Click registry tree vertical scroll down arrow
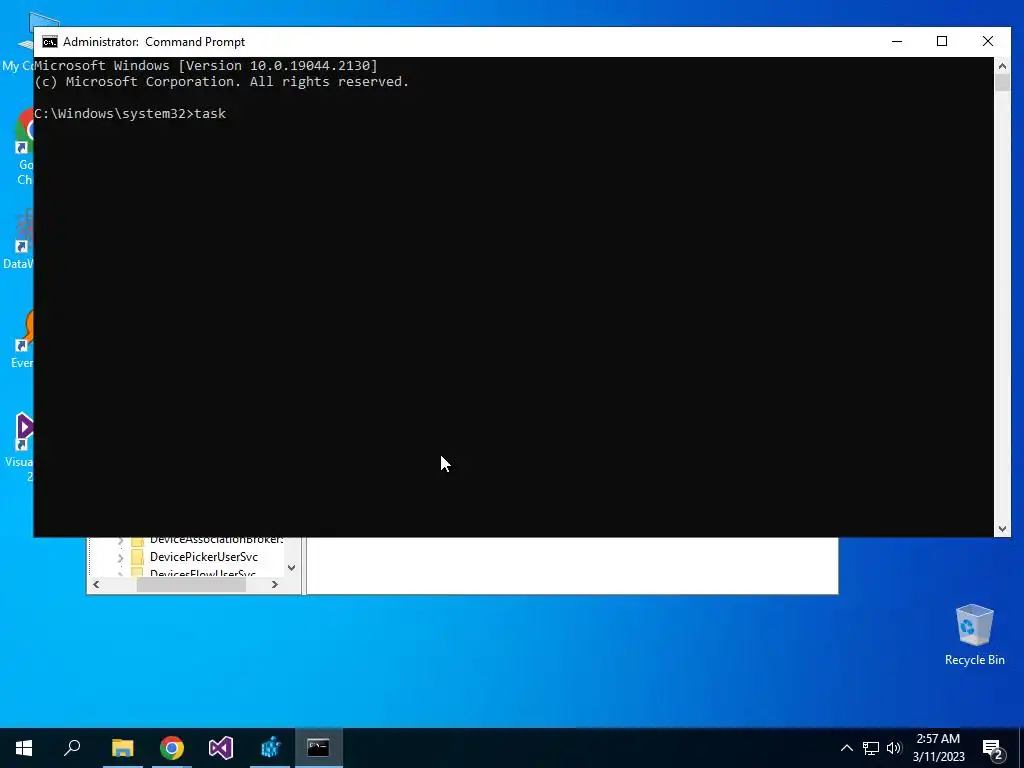 [x=291, y=568]
